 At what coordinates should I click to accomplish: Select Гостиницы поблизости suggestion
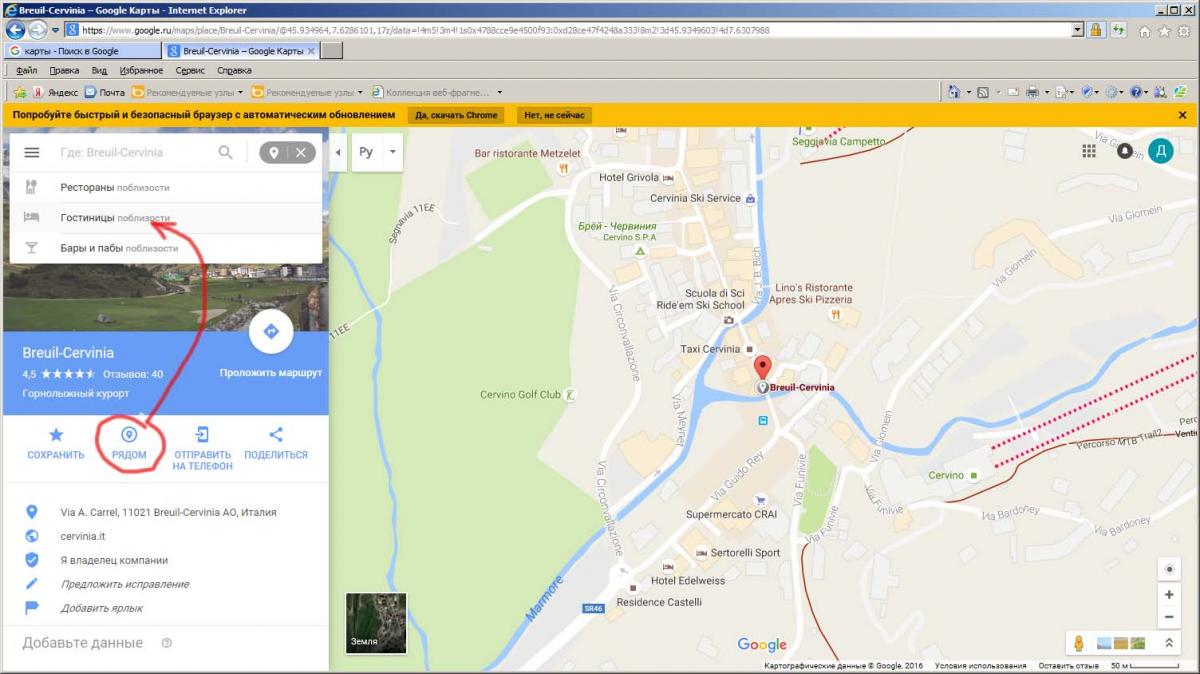166,217
